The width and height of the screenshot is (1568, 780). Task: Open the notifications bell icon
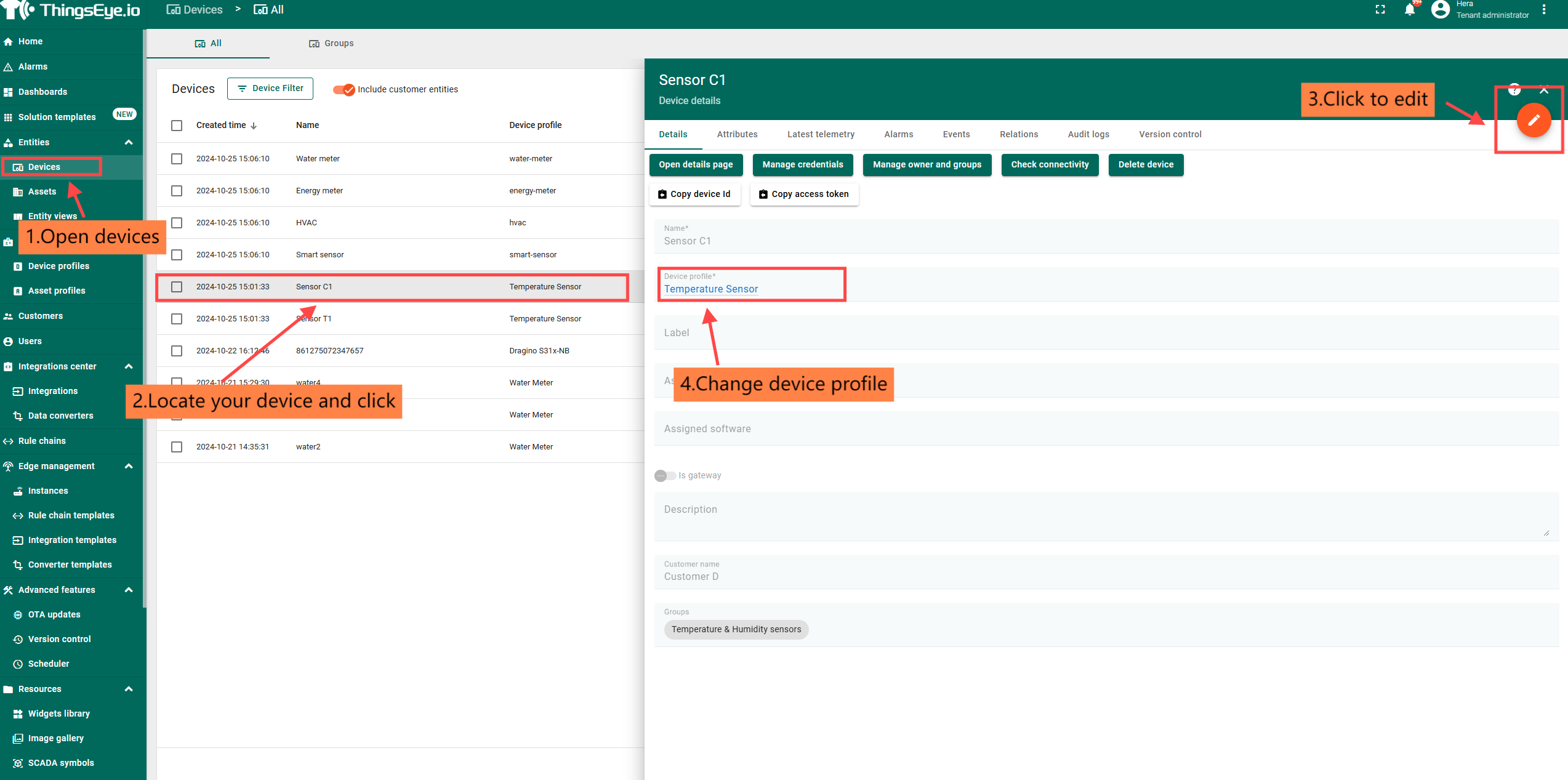[x=1409, y=10]
